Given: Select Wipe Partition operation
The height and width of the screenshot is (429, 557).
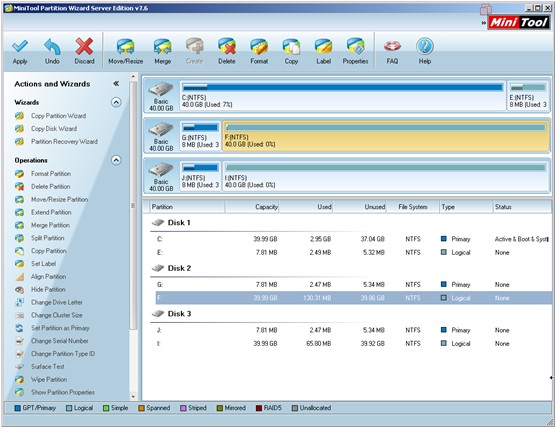Looking at the screenshot, I should (x=49, y=379).
